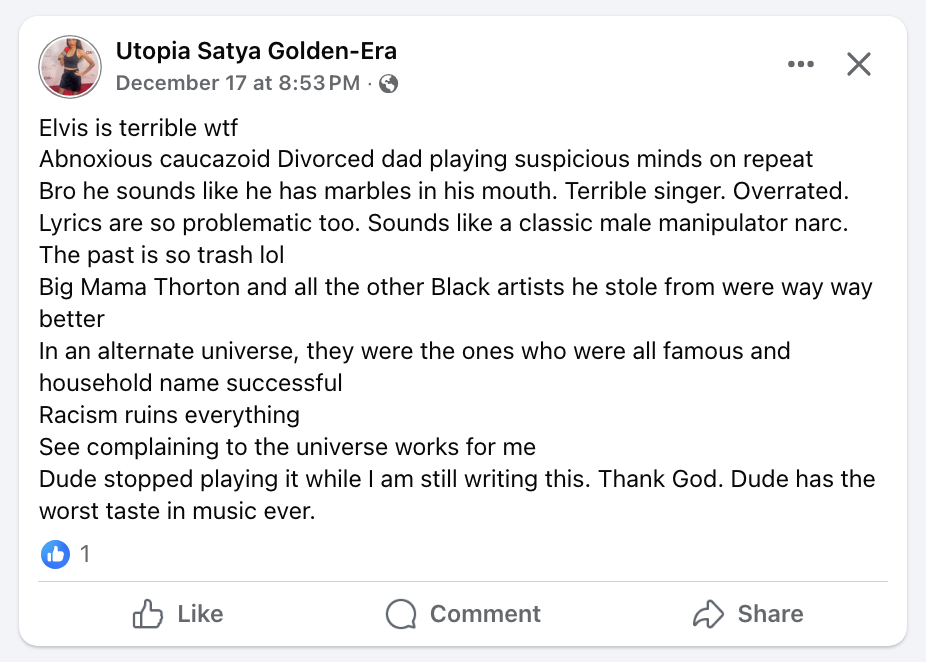Click the "Like" text label

click(x=200, y=613)
